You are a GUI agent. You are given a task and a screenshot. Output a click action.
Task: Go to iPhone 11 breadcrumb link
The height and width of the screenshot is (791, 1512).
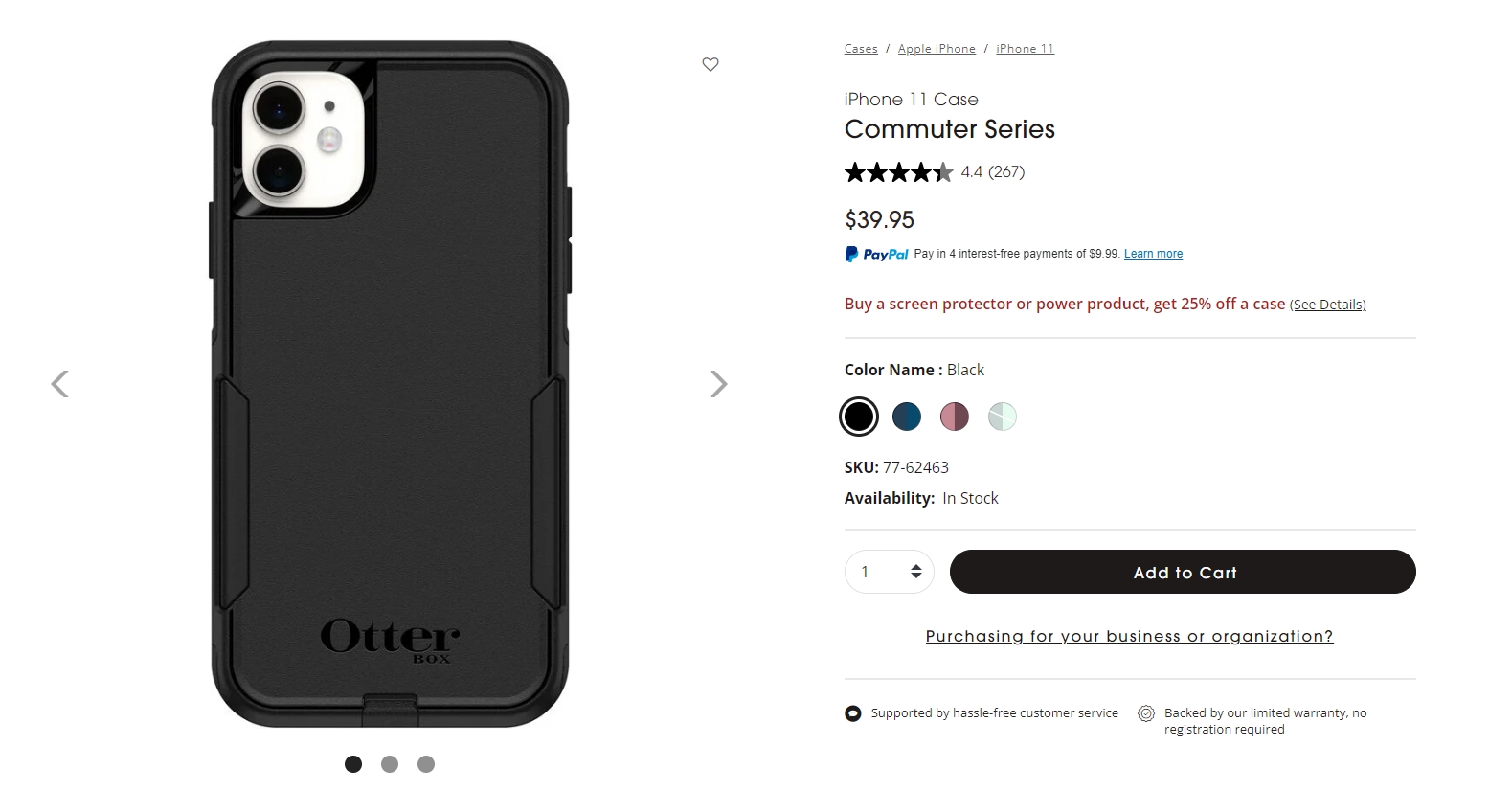[x=1025, y=49]
